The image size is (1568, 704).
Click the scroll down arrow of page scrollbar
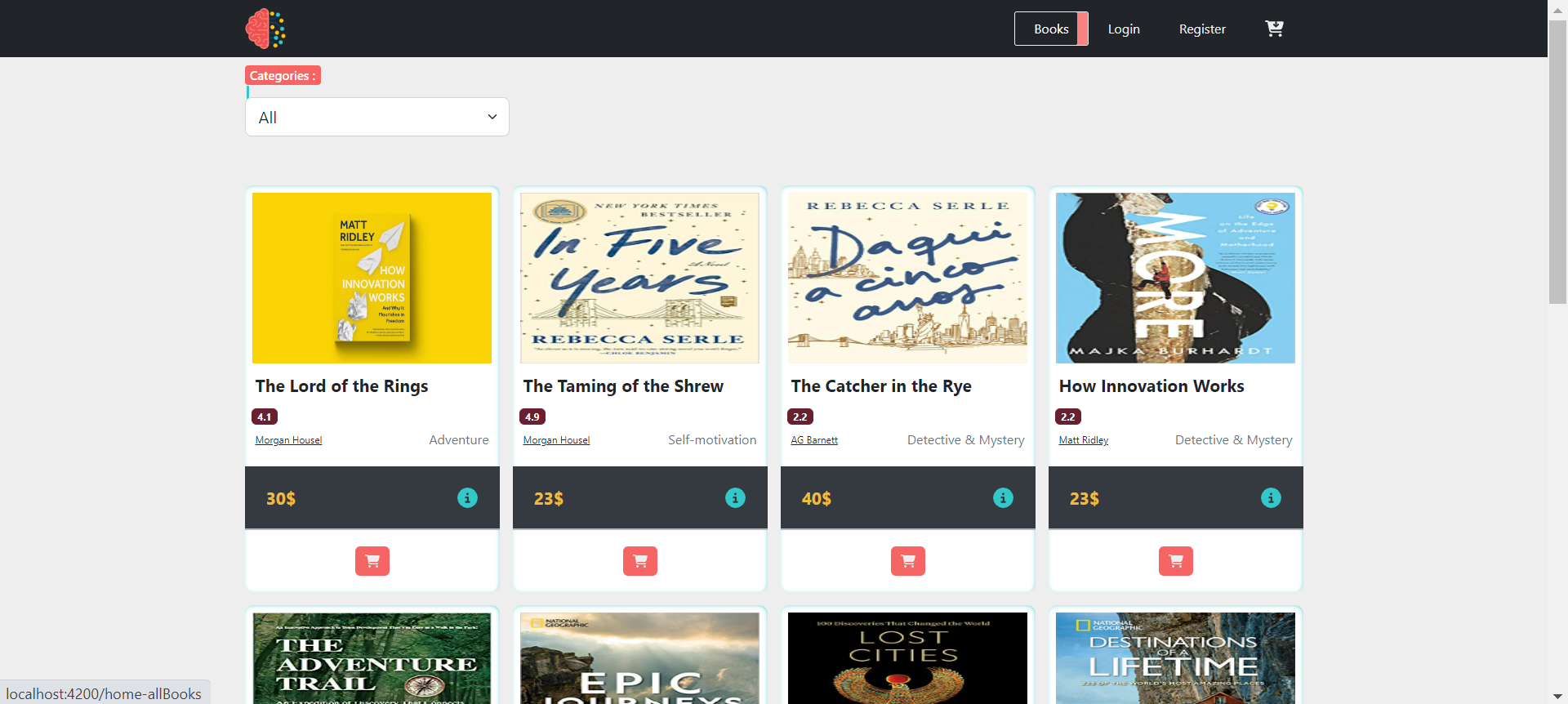click(x=1557, y=696)
